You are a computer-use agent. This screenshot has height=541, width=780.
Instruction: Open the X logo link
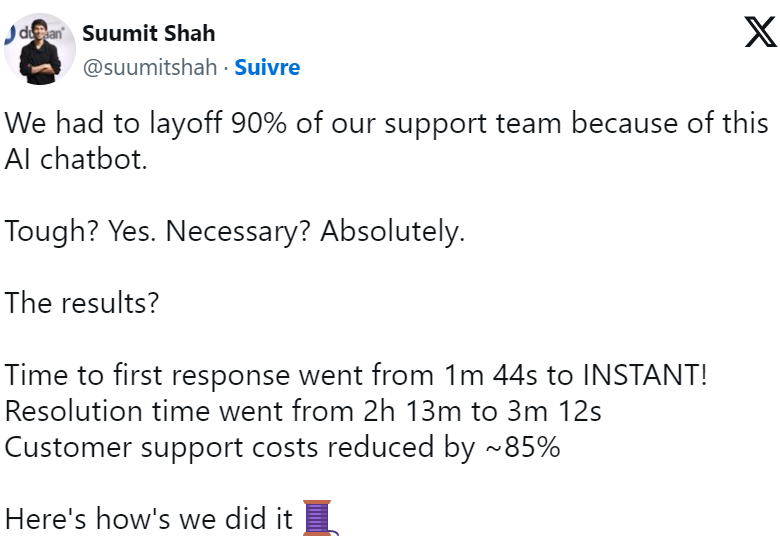tap(761, 32)
